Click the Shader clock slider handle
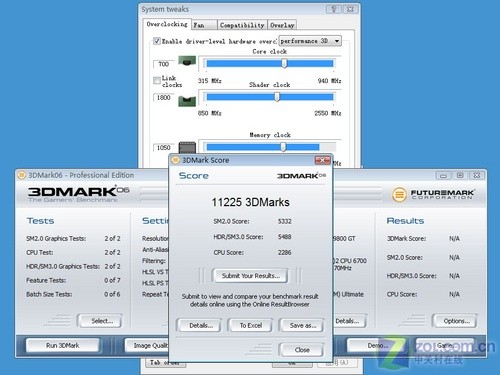The height and width of the screenshot is (375, 500). coord(277,97)
